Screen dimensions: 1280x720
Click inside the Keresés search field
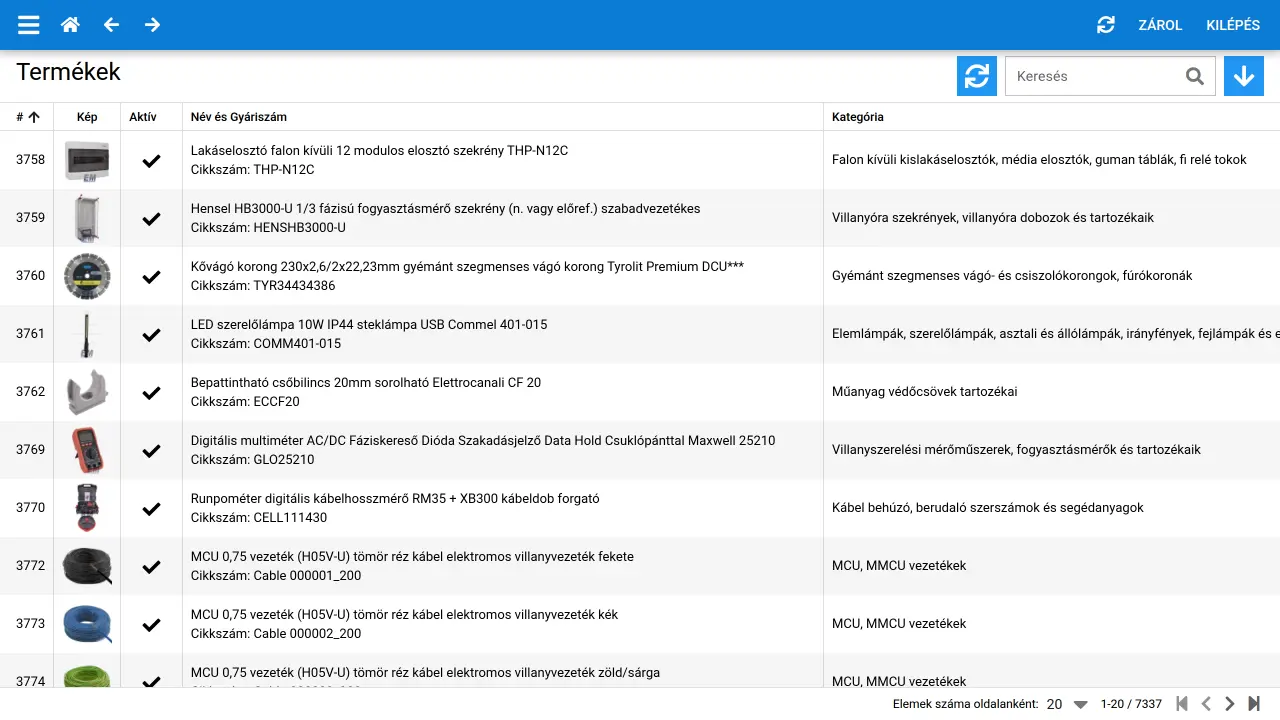tap(1090, 75)
